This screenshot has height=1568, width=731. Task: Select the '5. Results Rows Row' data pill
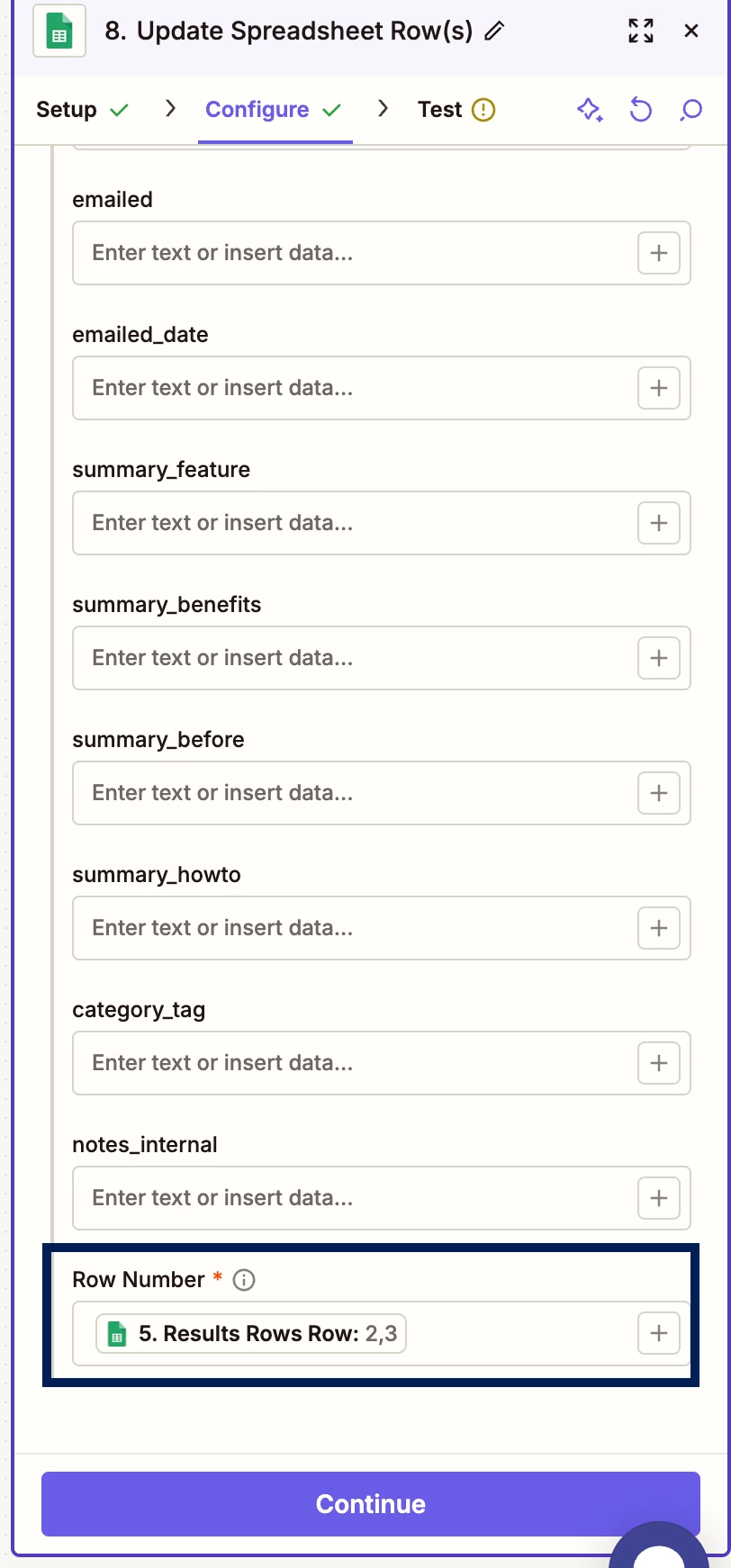pyautogui.click(x=251, y=1333)
